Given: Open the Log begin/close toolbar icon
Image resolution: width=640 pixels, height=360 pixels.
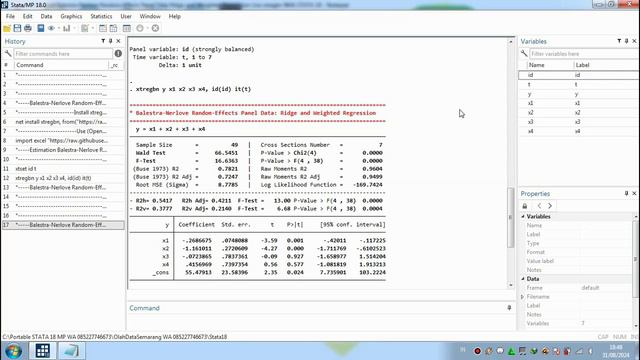Looking at the screenshot, I should (40, 28).
